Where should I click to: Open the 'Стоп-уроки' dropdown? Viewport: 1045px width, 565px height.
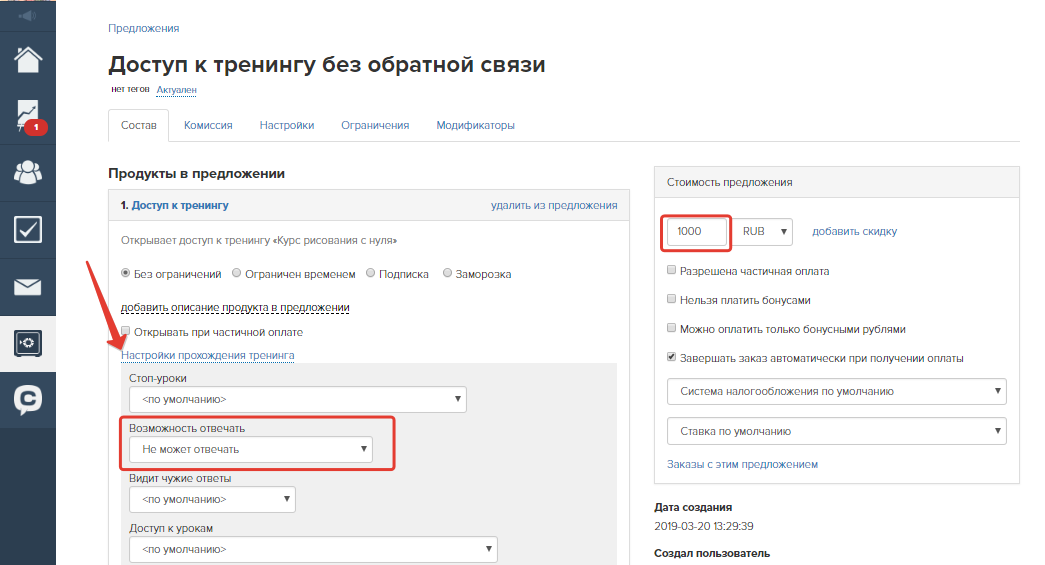[x=298, y=399]
